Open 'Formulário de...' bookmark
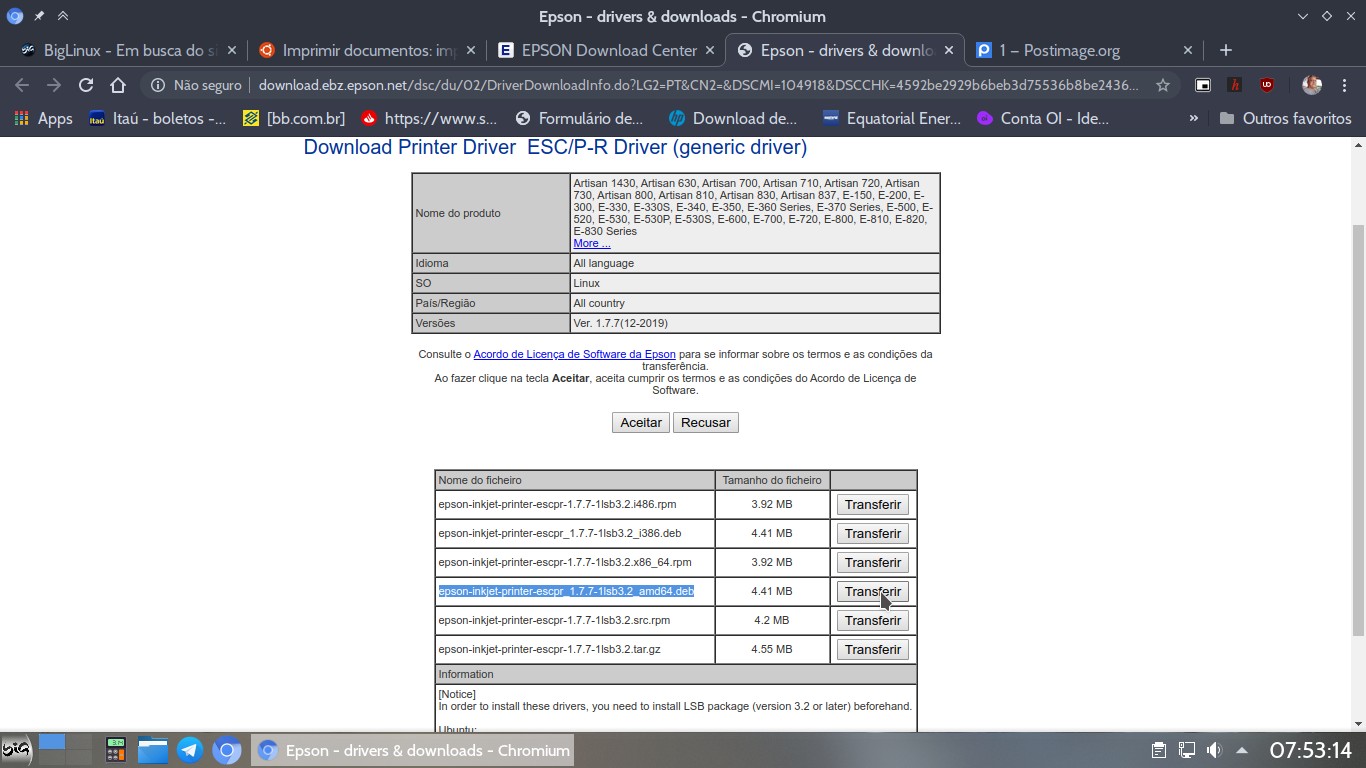Screen dimensions: 1366x768 click(579, 118)
